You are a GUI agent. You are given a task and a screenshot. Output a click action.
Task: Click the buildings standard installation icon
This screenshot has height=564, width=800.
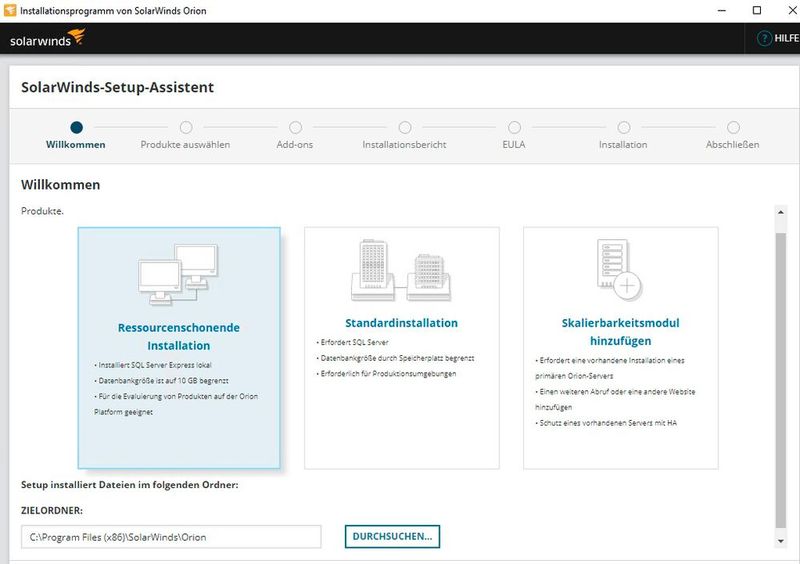click(401, 269)
